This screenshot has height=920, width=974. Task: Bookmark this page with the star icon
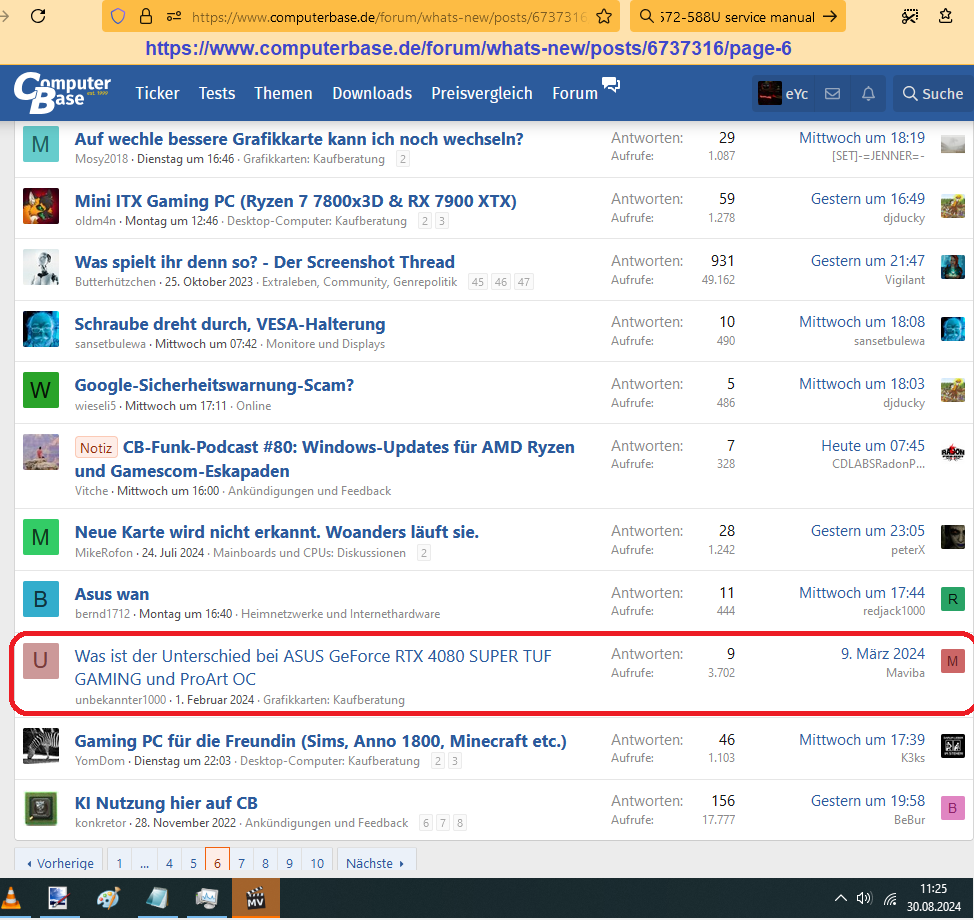click(x=604, y=17)
